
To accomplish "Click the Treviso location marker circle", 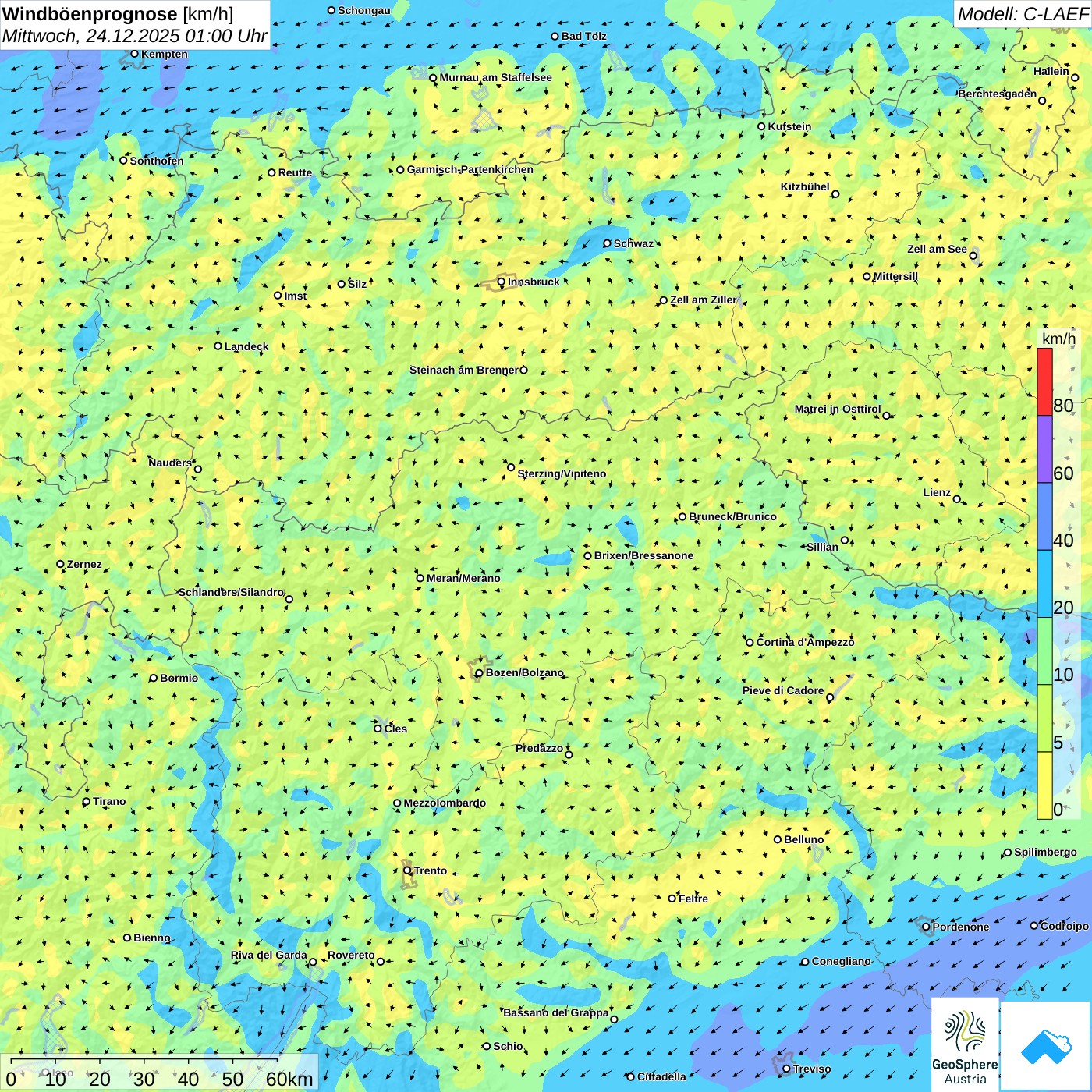I will tap(786, 1069).
